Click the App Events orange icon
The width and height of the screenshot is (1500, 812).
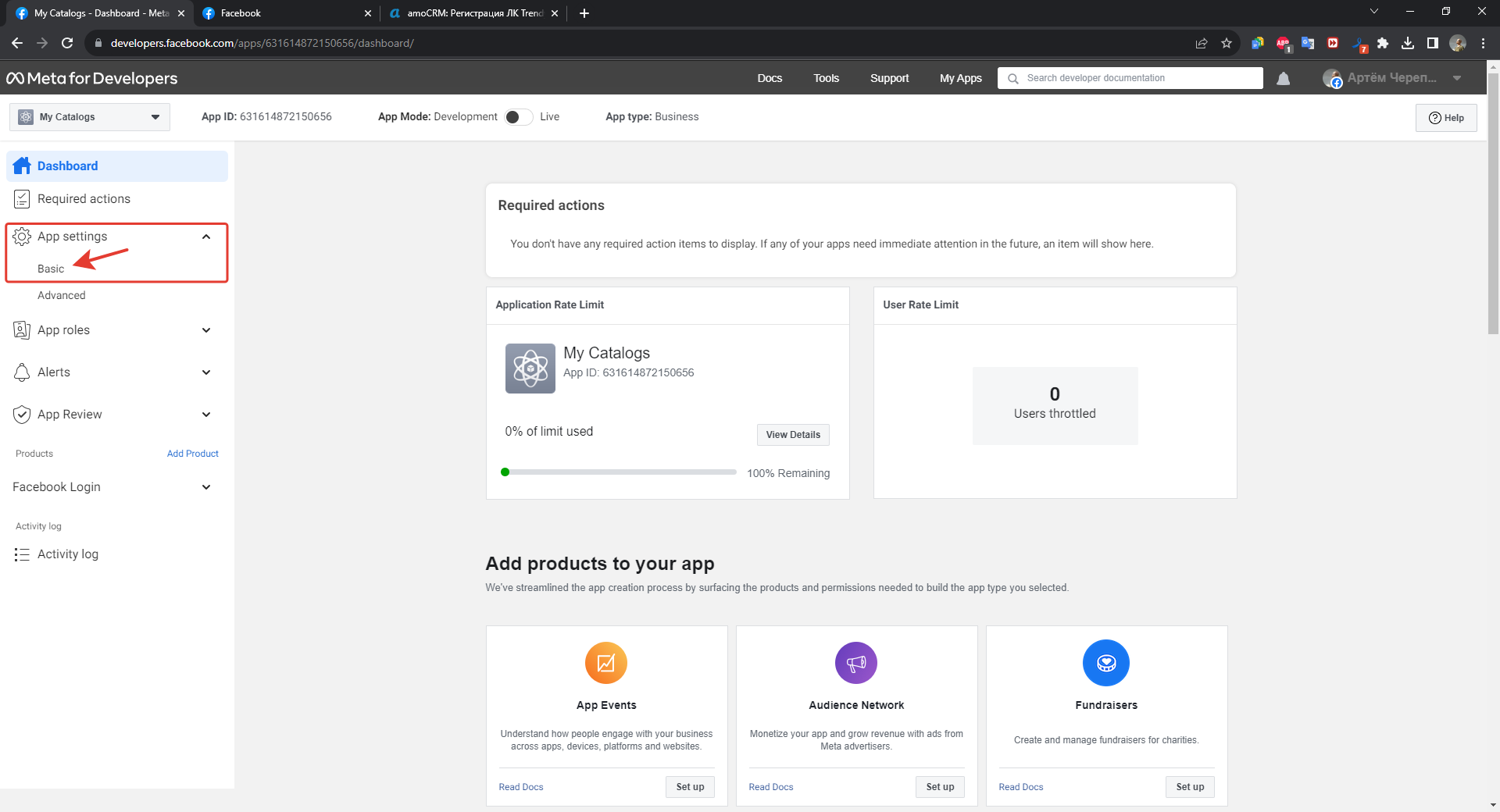(606, 663)
